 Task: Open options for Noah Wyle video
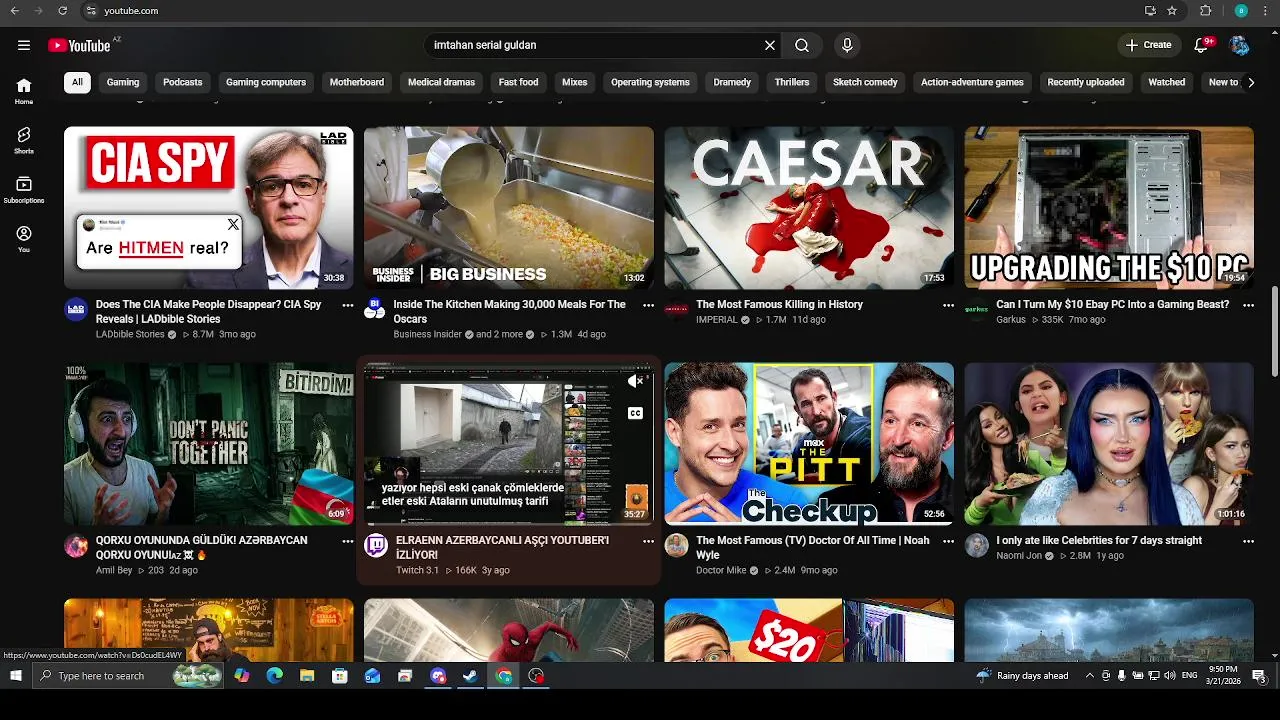click(x=948, y=541)
